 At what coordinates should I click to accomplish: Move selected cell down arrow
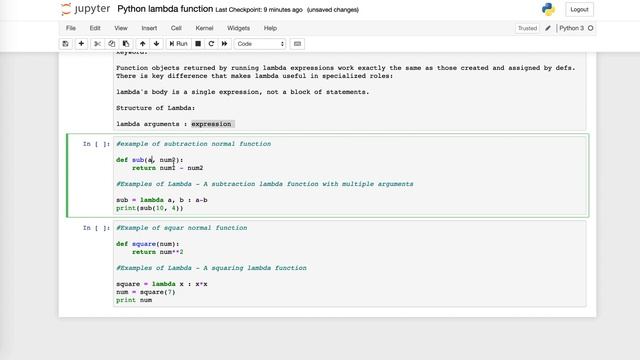(x=156, y=44)
